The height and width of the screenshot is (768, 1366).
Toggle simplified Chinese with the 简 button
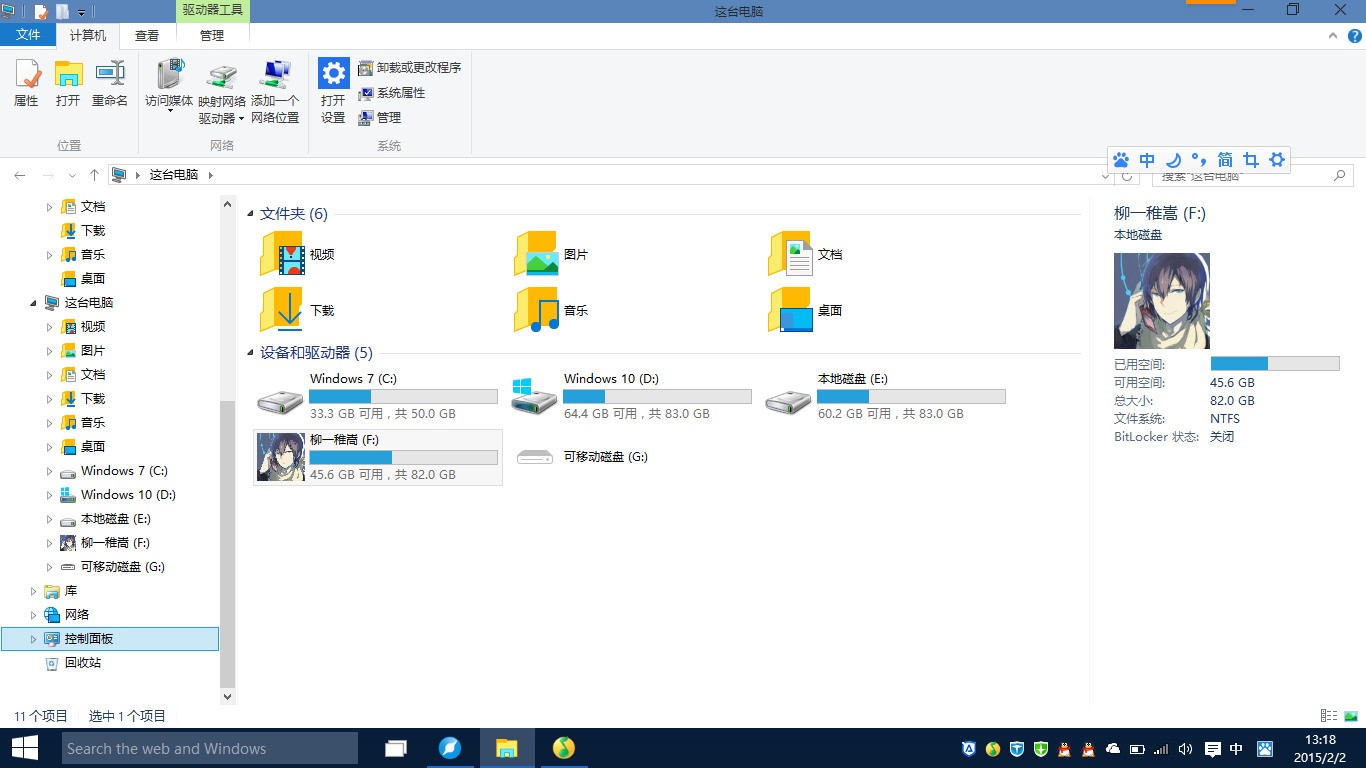(1224, 159)
